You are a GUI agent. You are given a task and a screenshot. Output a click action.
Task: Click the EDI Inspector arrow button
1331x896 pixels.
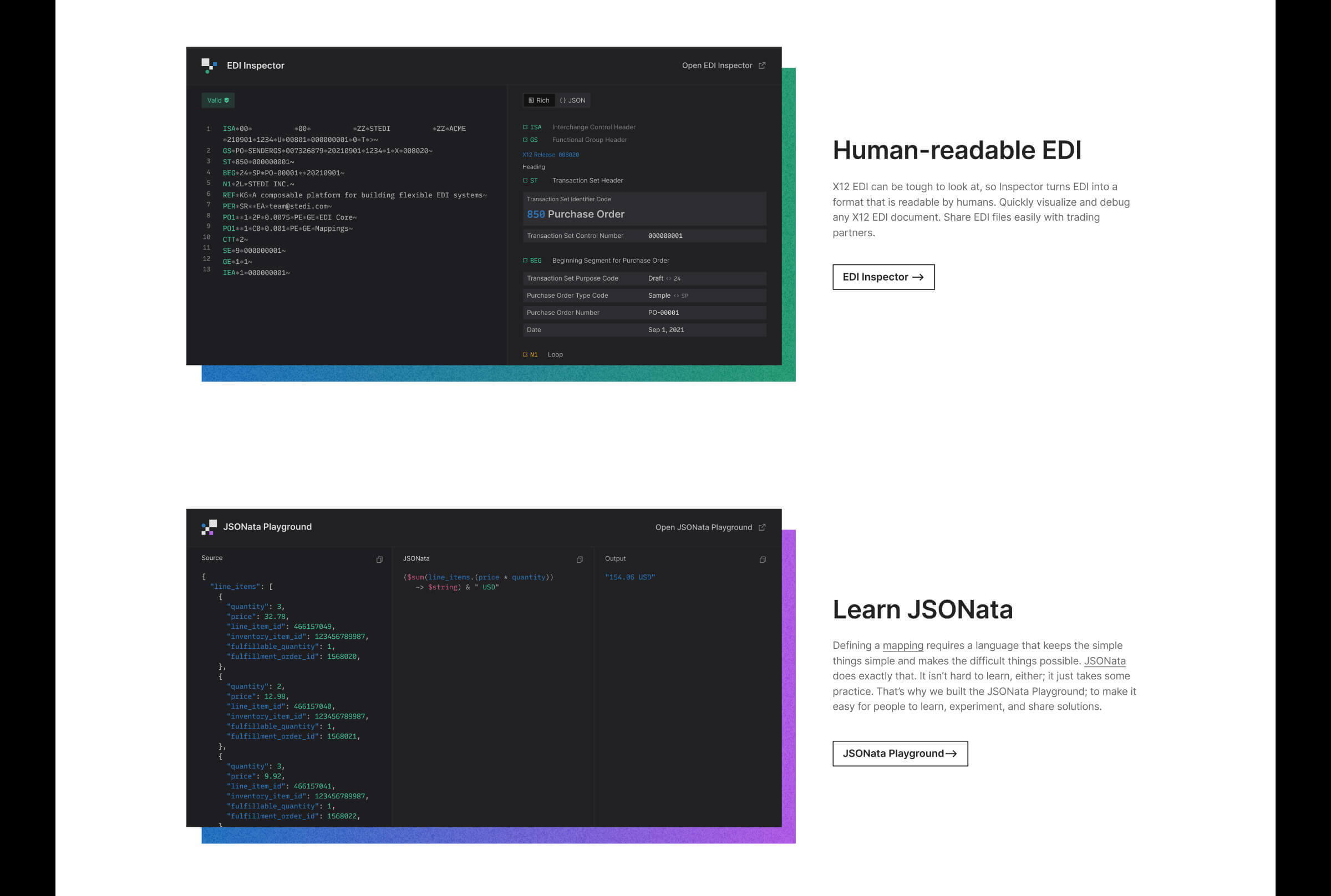pos(883,277)
